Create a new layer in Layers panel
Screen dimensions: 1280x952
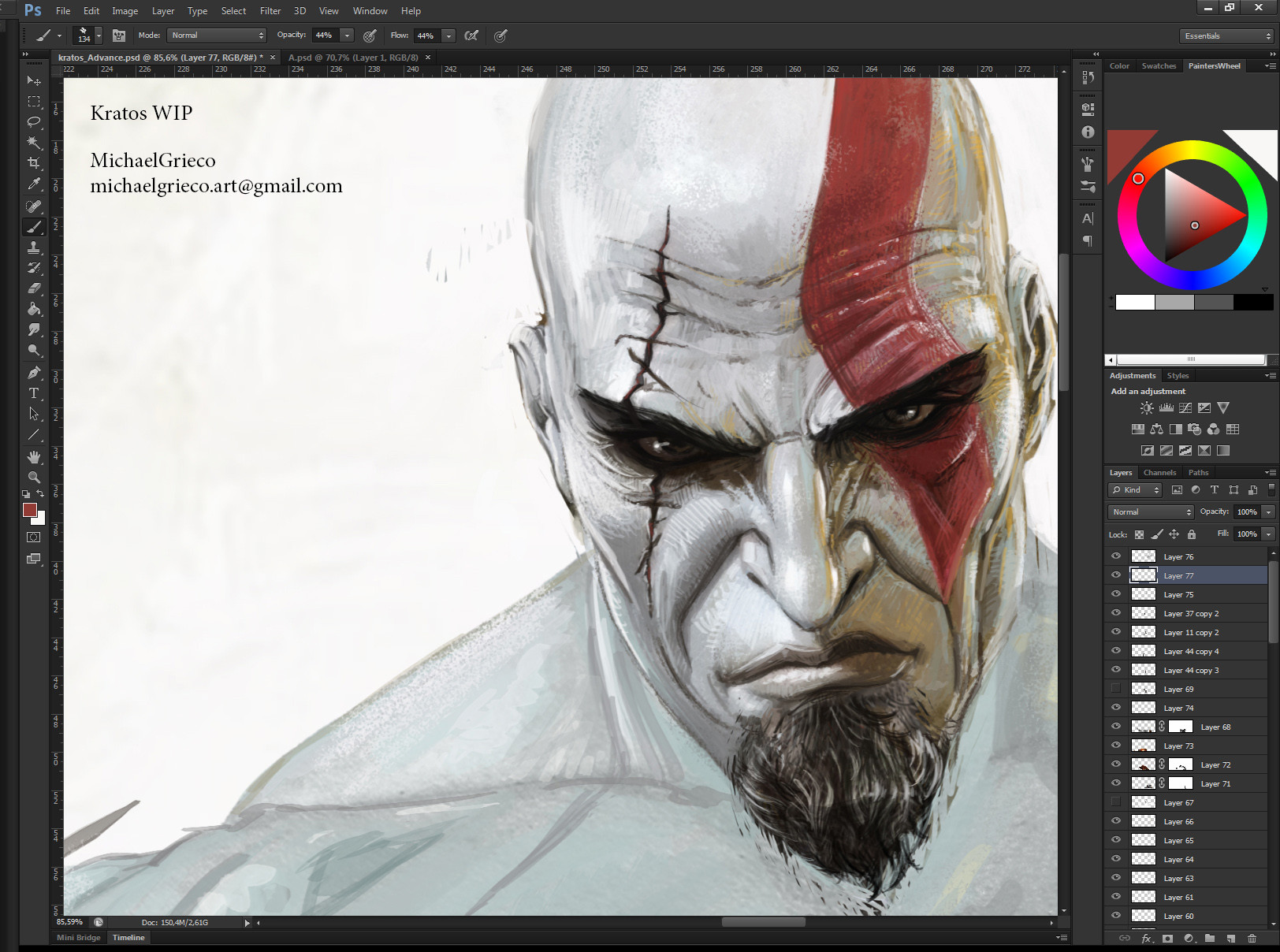[1231, 939]
